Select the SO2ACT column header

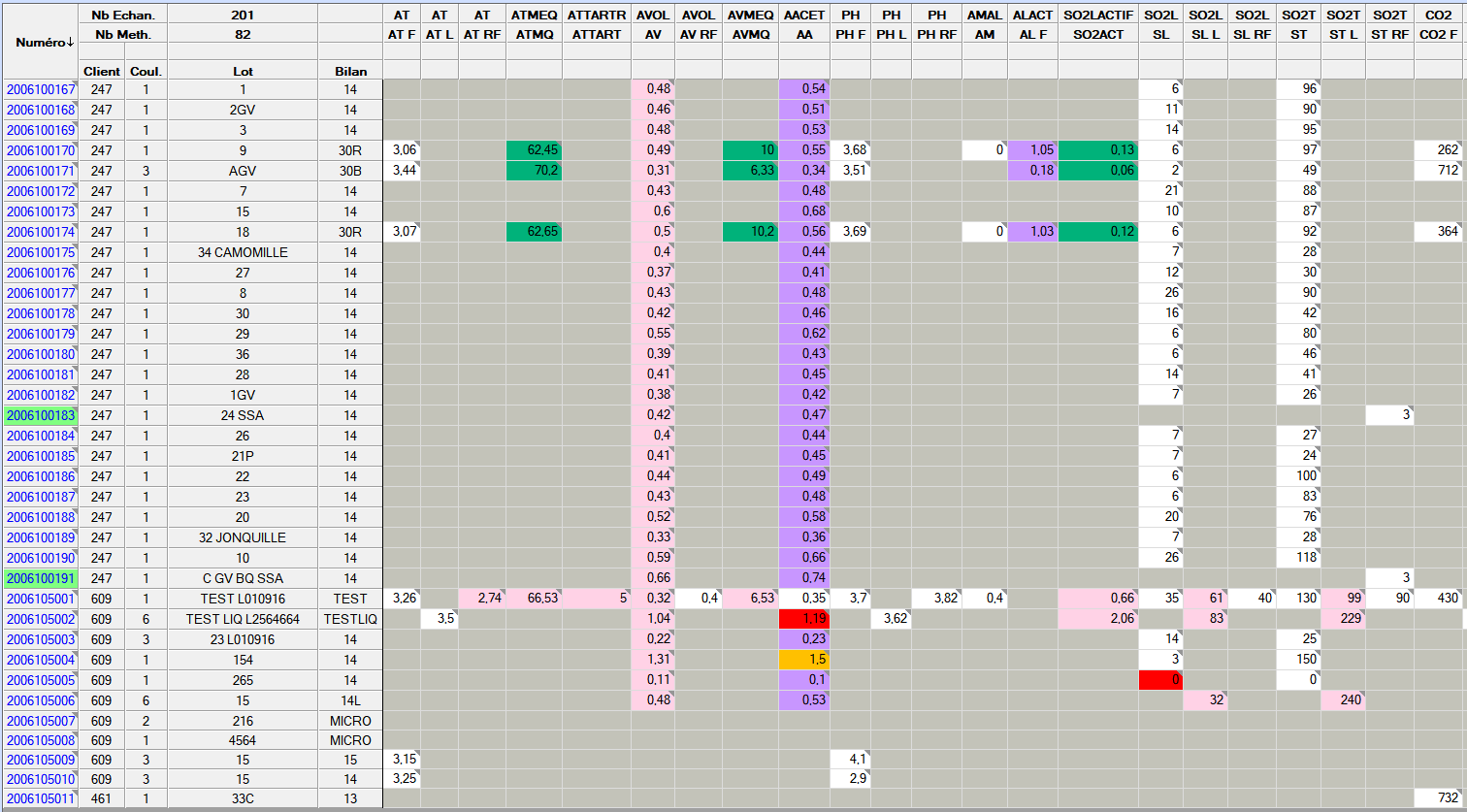[1097, 33]
